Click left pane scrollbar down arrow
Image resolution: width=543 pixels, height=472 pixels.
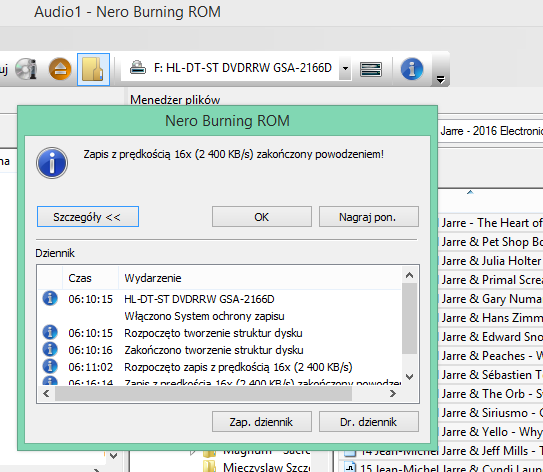point(113,455)
